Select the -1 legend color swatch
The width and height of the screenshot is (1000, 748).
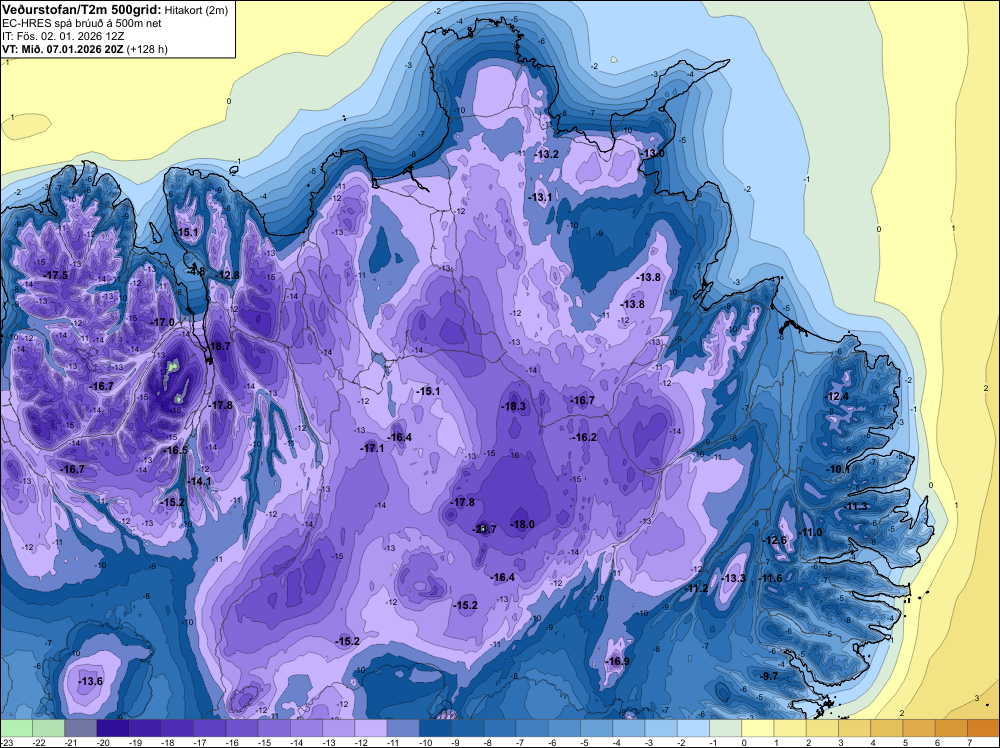coord(726,728)
